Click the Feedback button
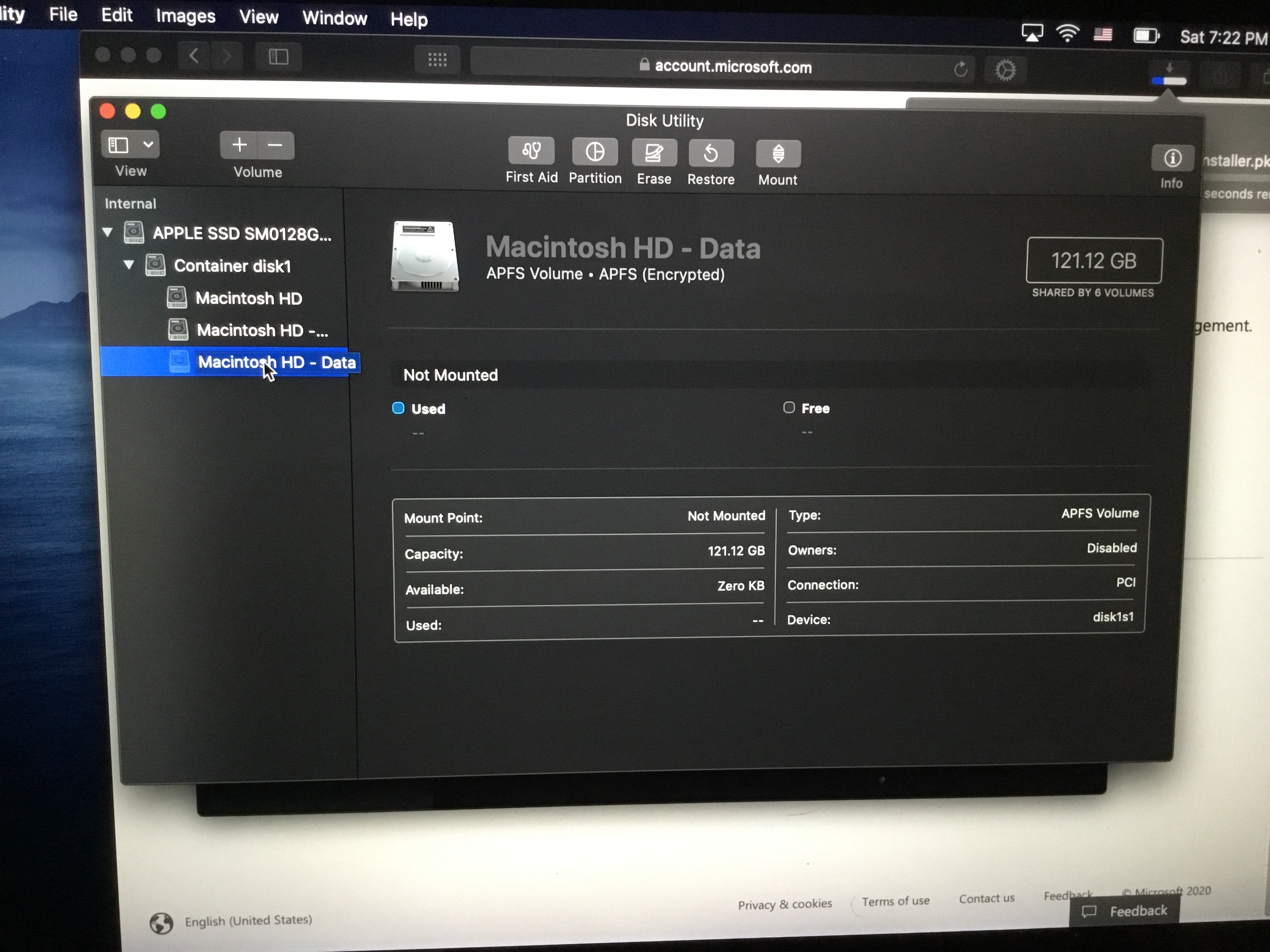Image resolution: width=1270 pixels, height=952 pixels. point(1125,911)
